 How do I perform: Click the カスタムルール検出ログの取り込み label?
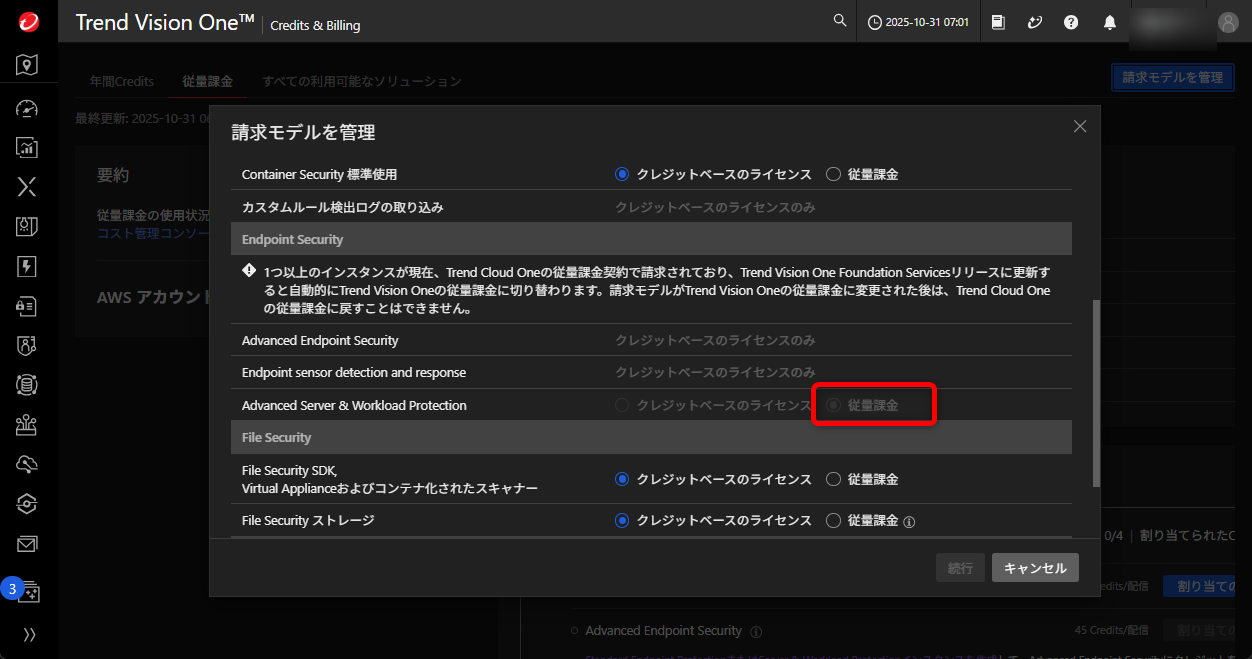click(342, 207)
